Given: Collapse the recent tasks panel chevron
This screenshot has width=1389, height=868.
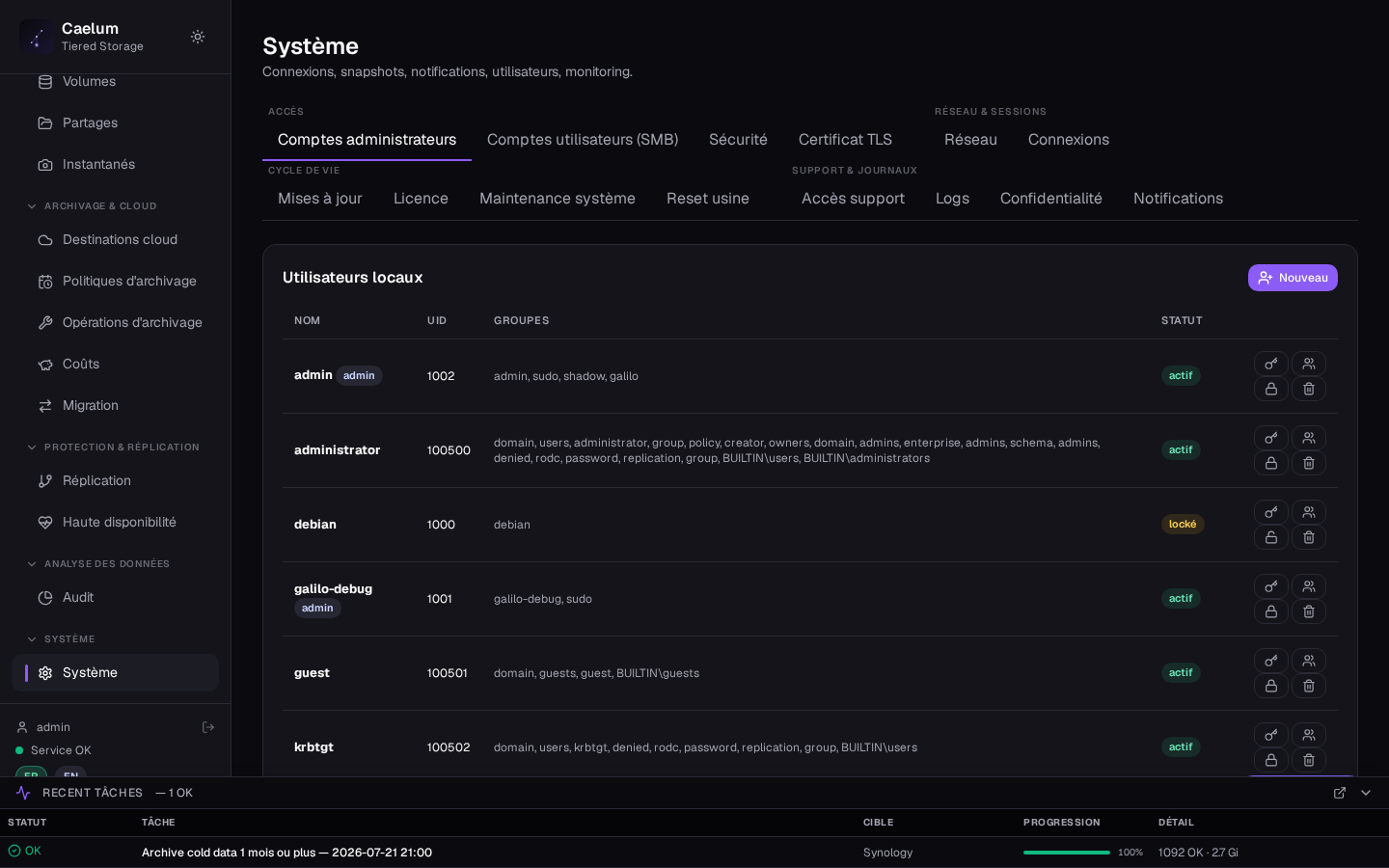Looking at the screenshot, I should click(x=1366, y=793).
